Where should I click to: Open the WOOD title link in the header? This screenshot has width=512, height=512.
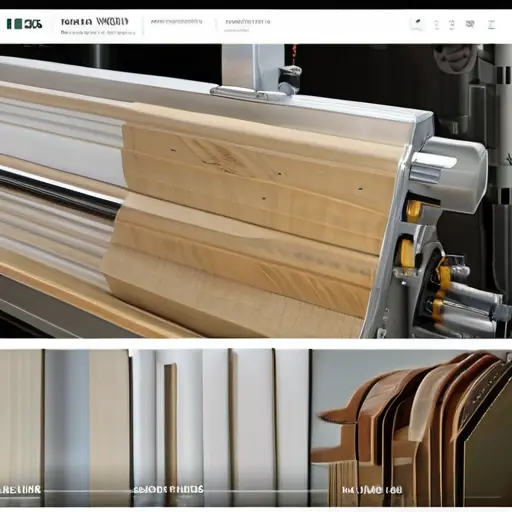(x=94, y=22)
